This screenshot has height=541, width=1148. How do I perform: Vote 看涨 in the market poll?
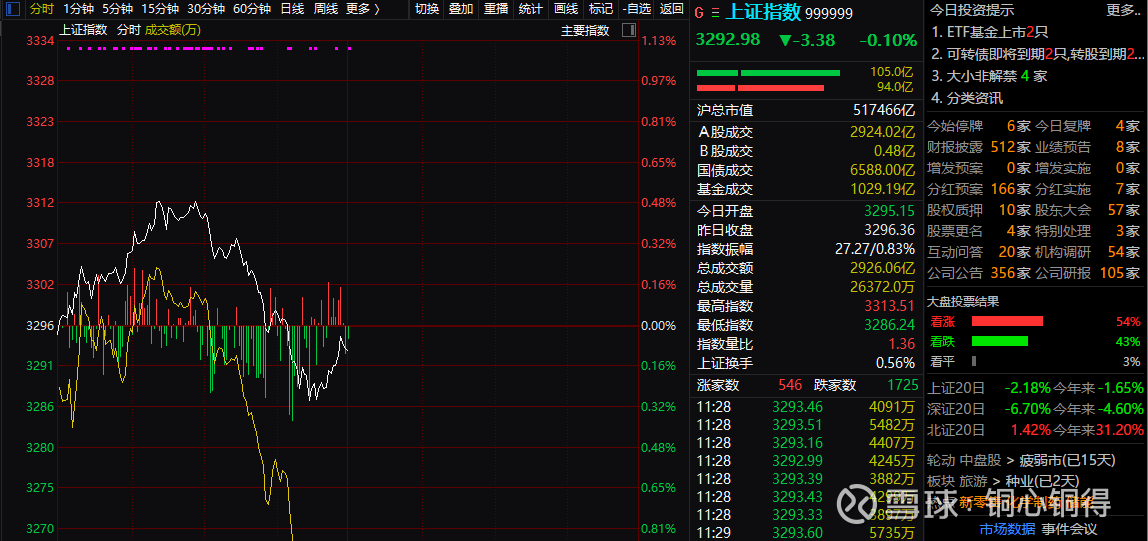[942, 321]
